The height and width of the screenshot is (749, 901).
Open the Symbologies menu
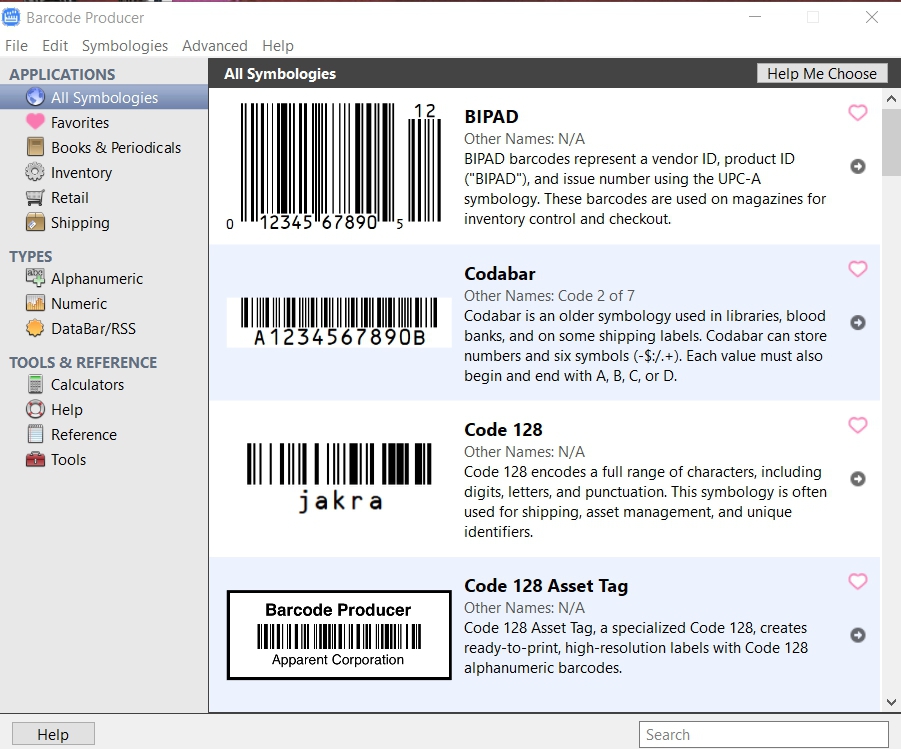[x=125, y=45]
